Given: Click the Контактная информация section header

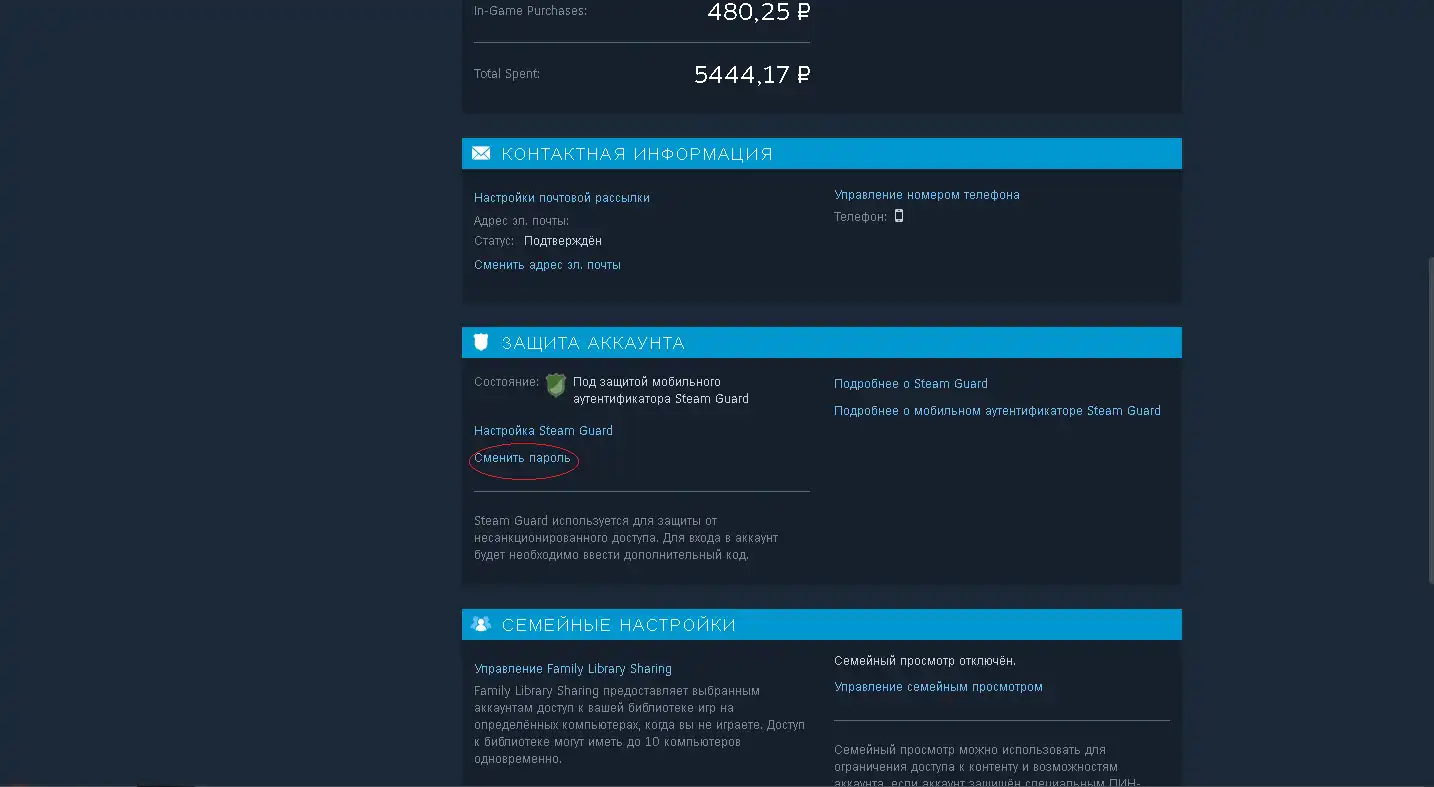Looking at the screenshot, I should point(822,154).
